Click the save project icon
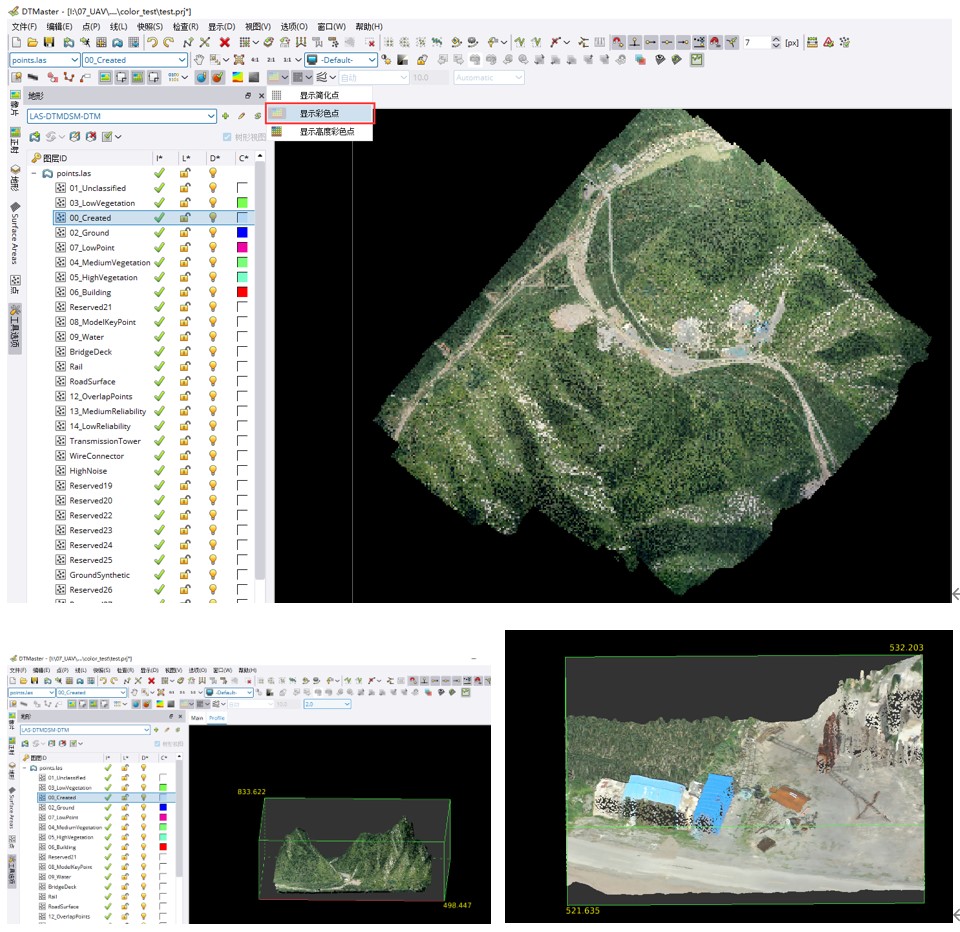960x932 pixels. coord(48,42)
